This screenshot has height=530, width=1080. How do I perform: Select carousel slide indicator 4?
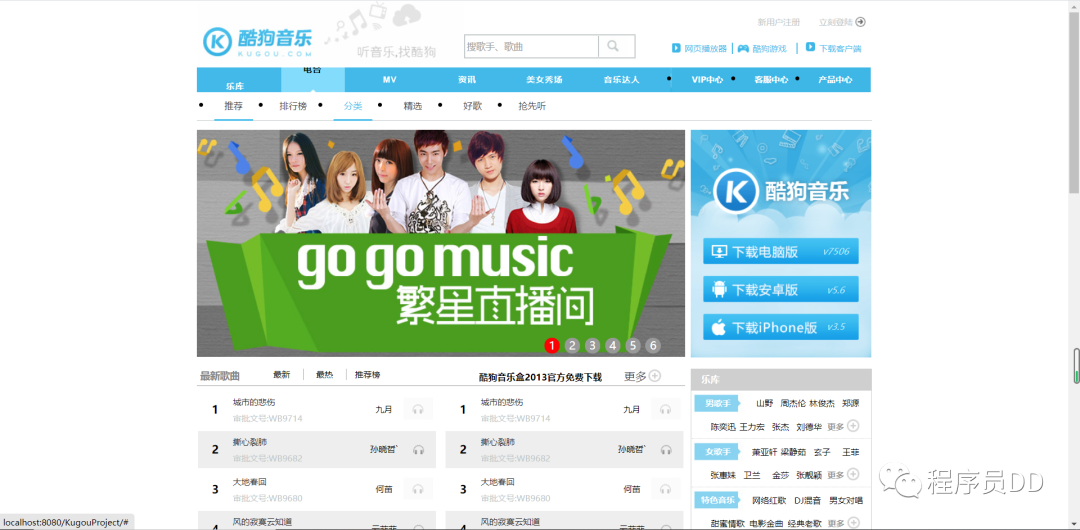point(612,346)
